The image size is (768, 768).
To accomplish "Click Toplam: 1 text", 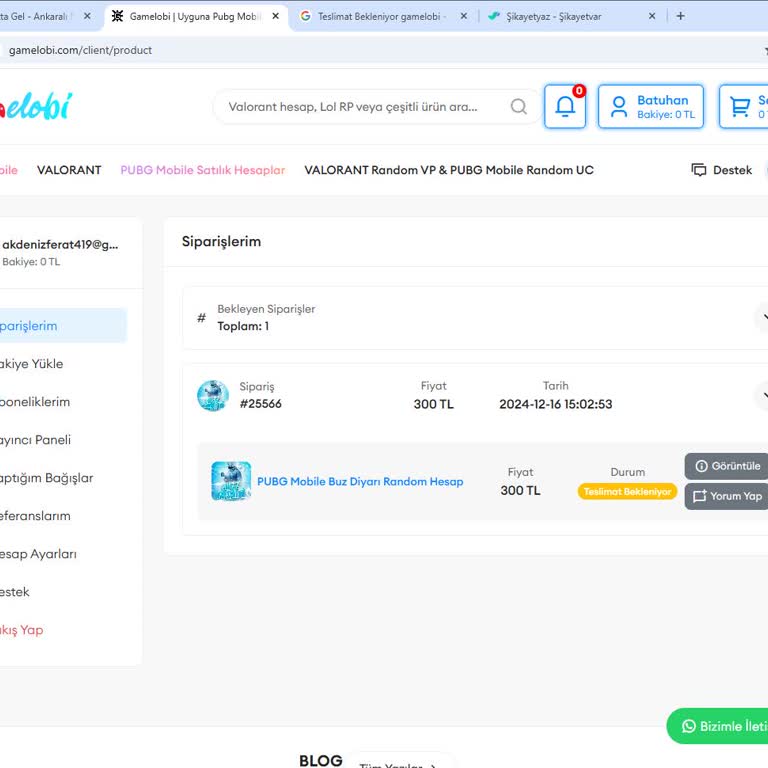I will (243, 326).
